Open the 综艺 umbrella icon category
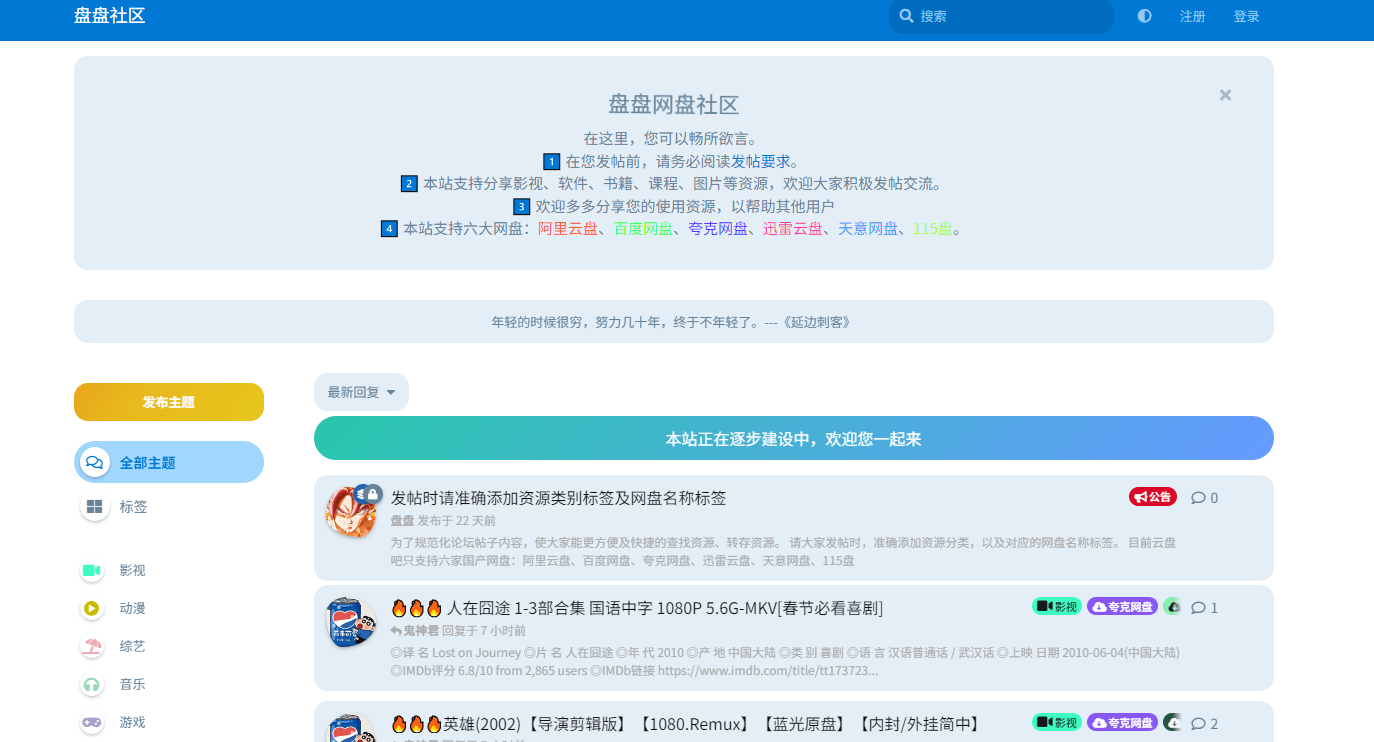 (x=92, y=646)
